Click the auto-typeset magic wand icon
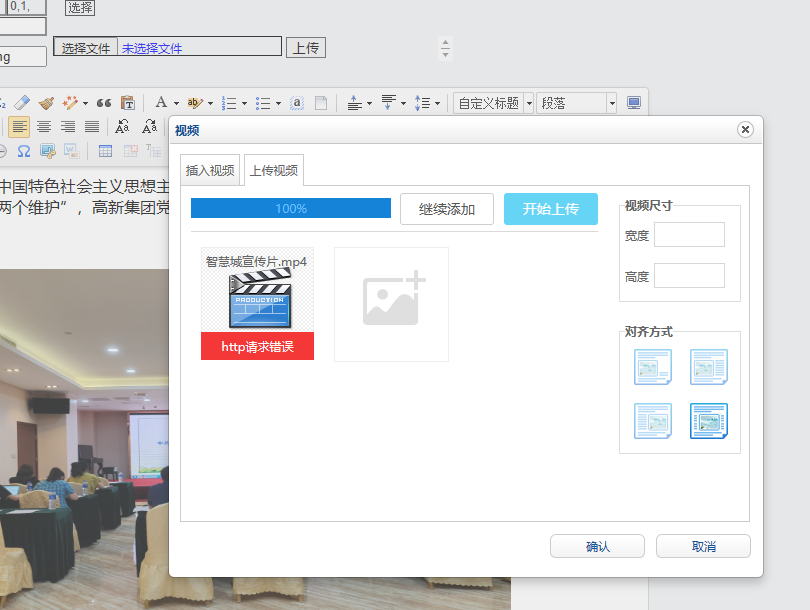This screenshot has width=810, height=610. 69,101
